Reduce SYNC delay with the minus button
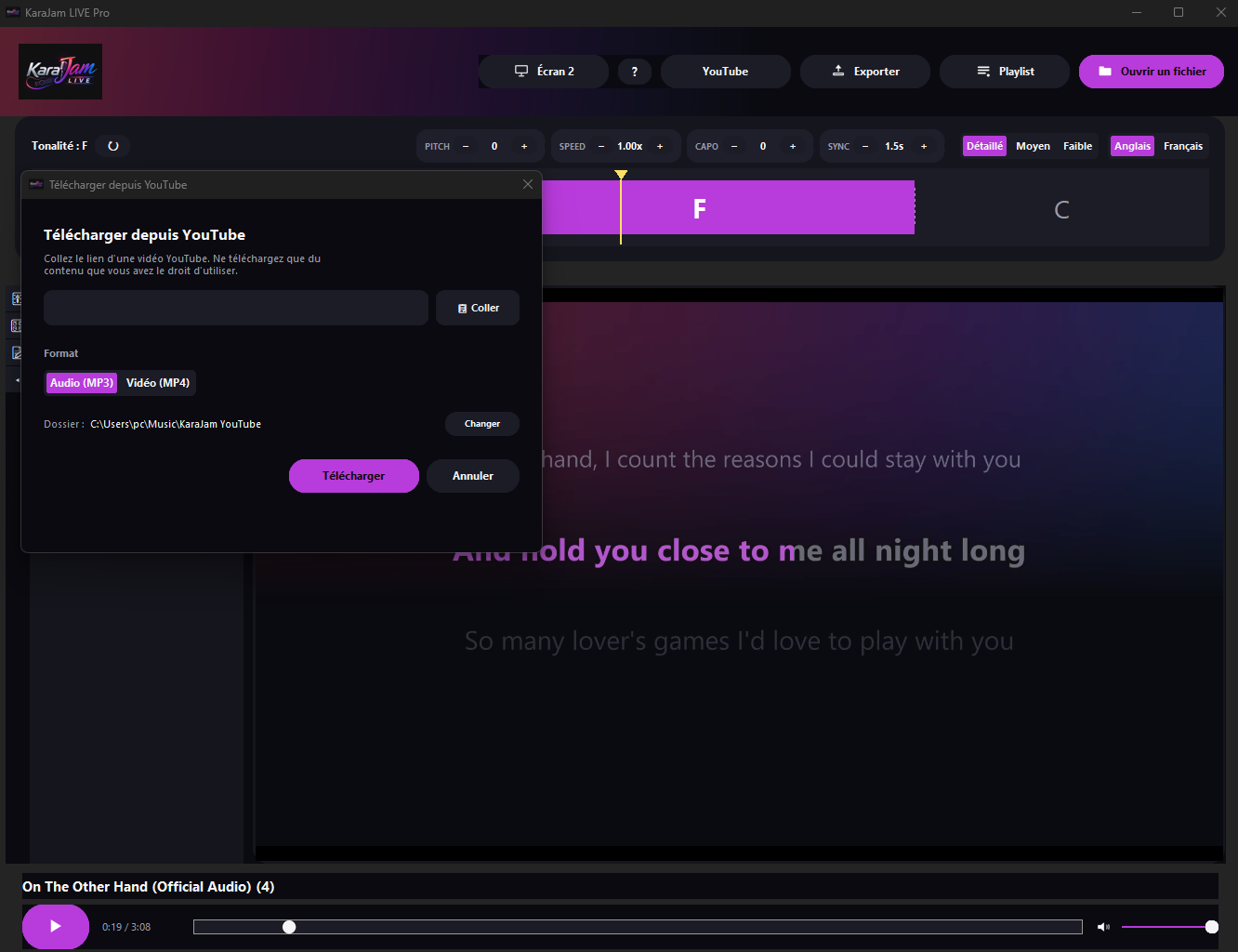1238x952 pixels. click(x=865, y=146)
